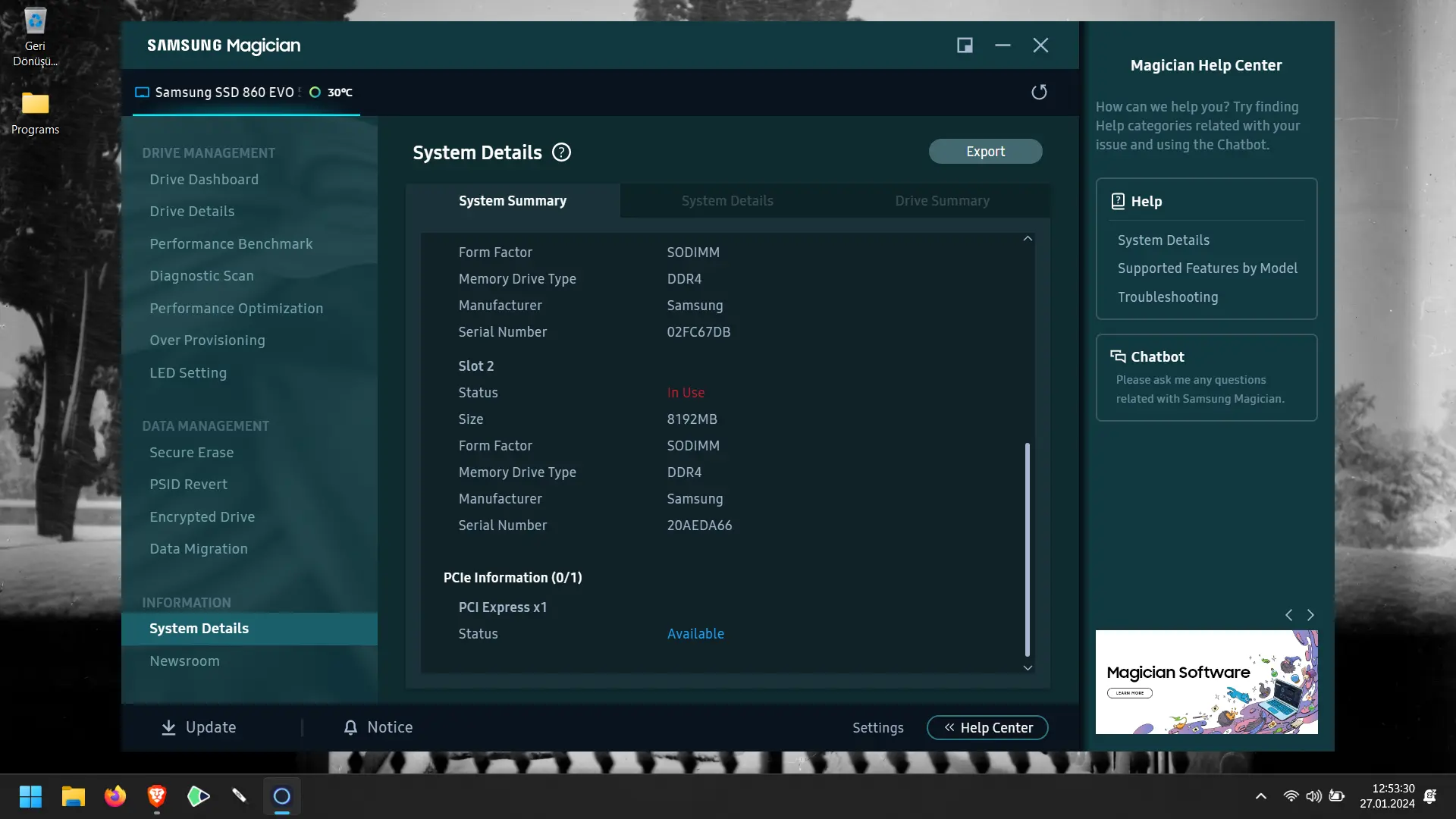Click the battery icon in system tray

click(1337, 796)
